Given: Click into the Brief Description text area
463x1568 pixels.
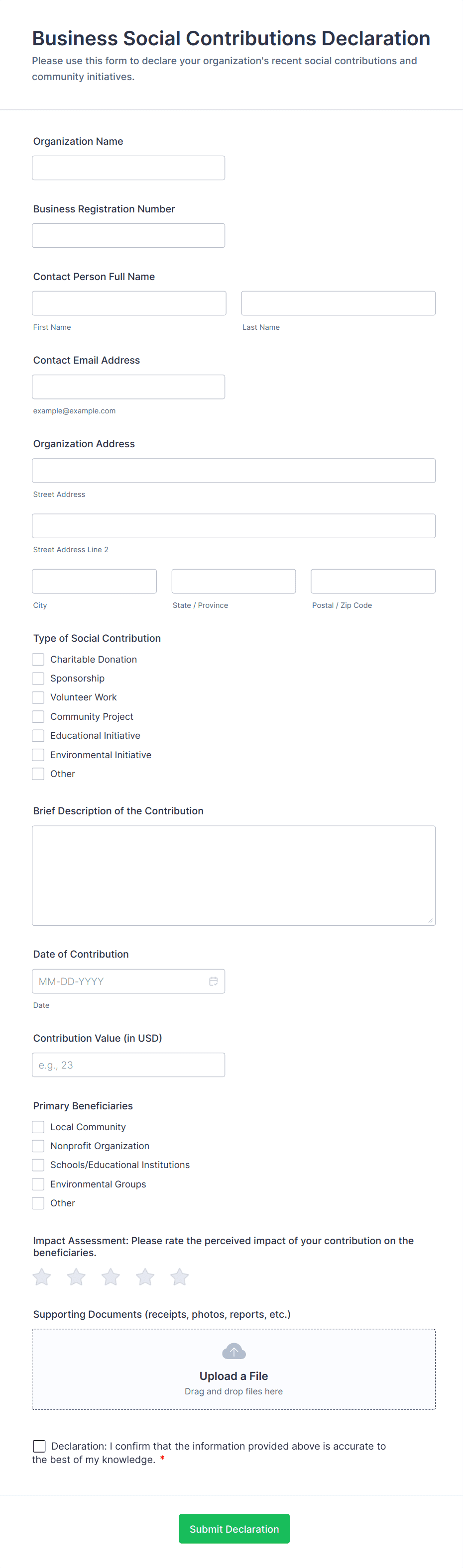Looking at the screenshot, I should [x=233, y=876].
